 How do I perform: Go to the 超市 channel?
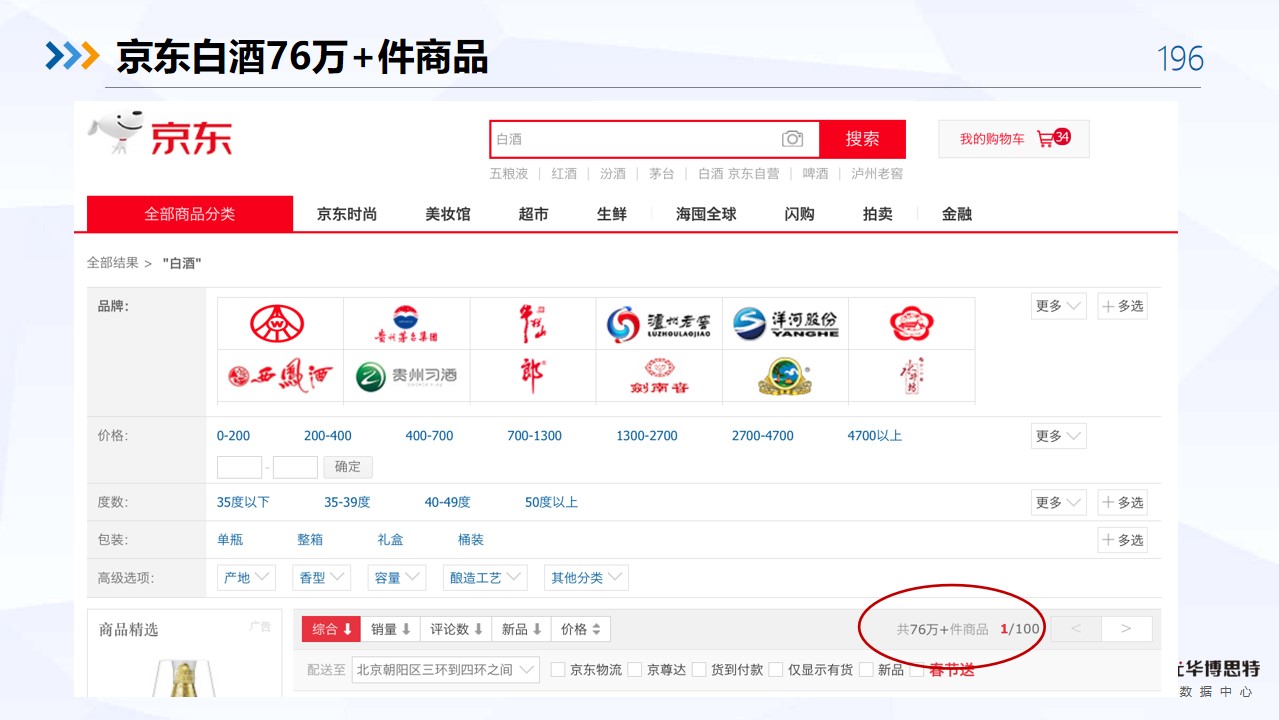coord(534,214)
